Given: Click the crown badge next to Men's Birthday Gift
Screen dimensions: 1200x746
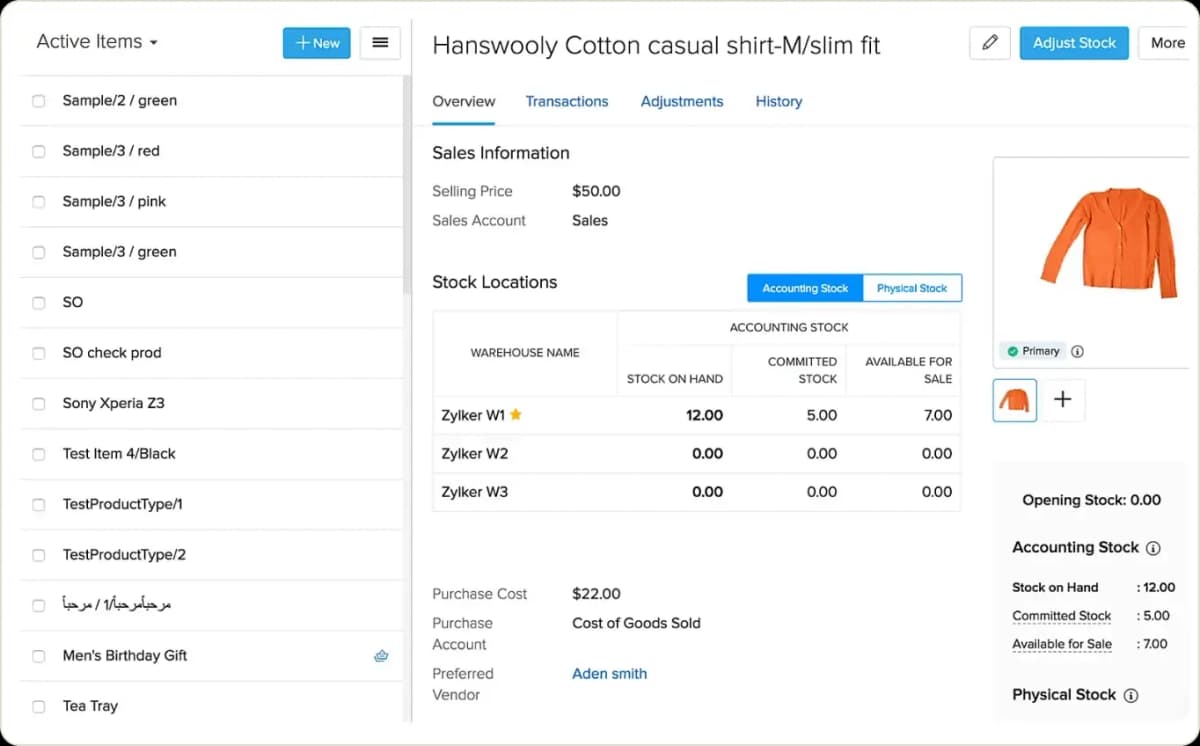Looking at the screenshot, I should point(381,655).
